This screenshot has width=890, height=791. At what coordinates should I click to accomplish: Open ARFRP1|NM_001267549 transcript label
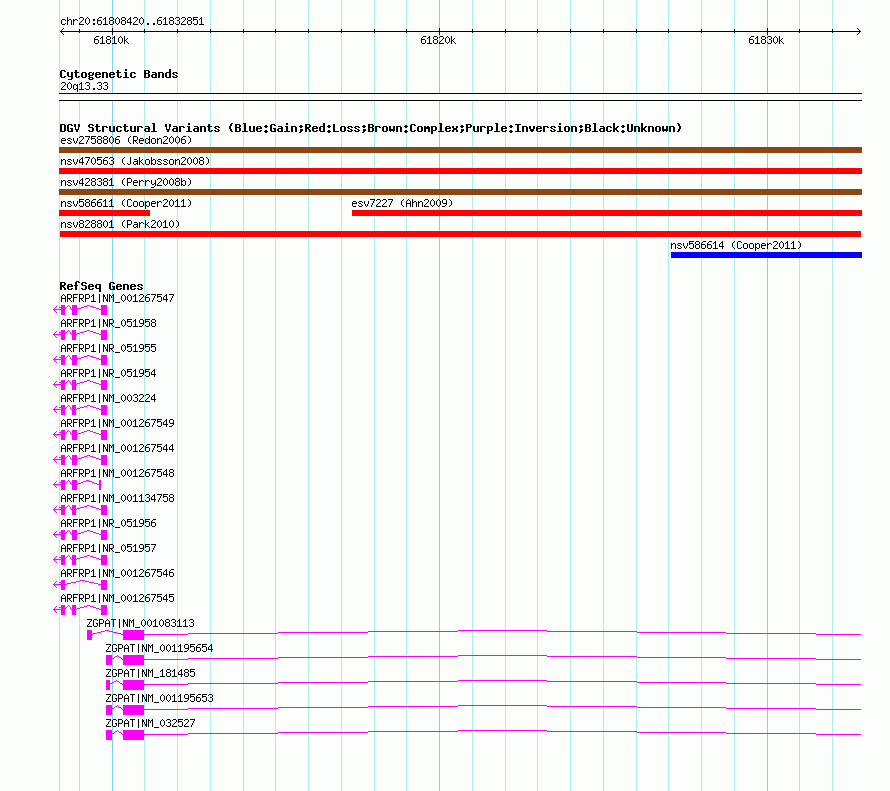[117, 423]
